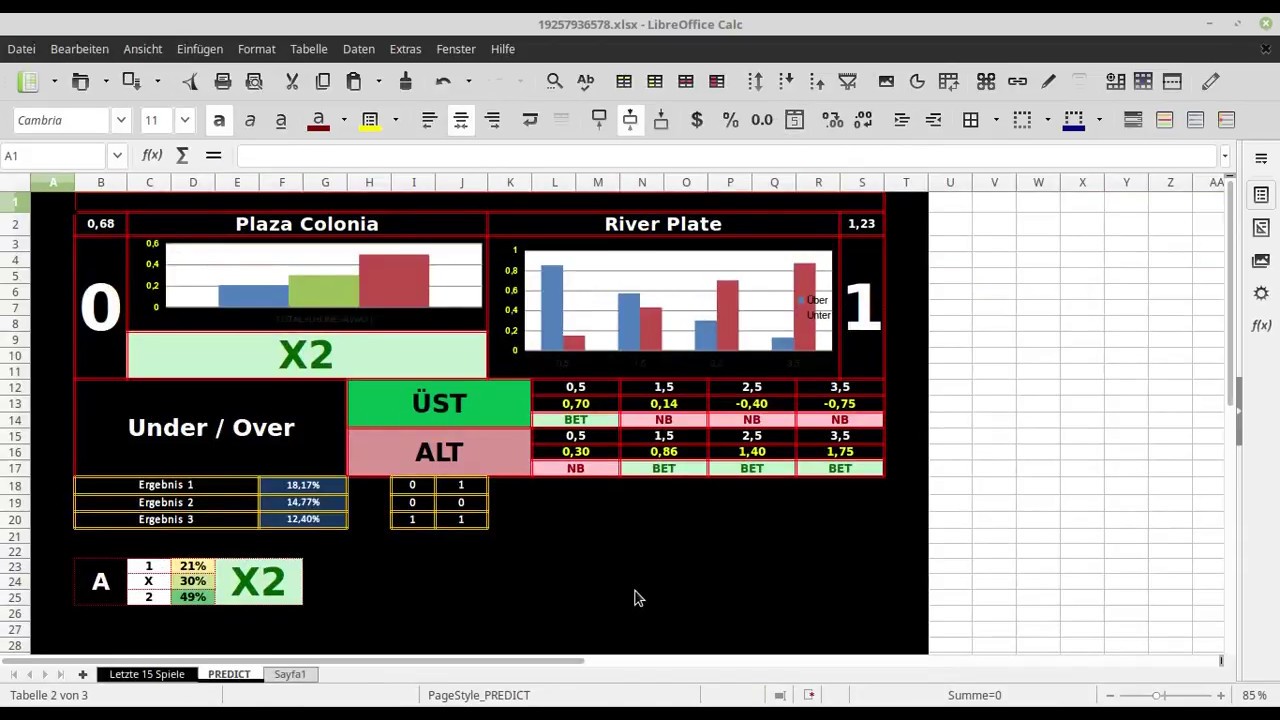
Task: Click the Export as PDF icon
Action: pyautogui.click(x=190, y=82)
